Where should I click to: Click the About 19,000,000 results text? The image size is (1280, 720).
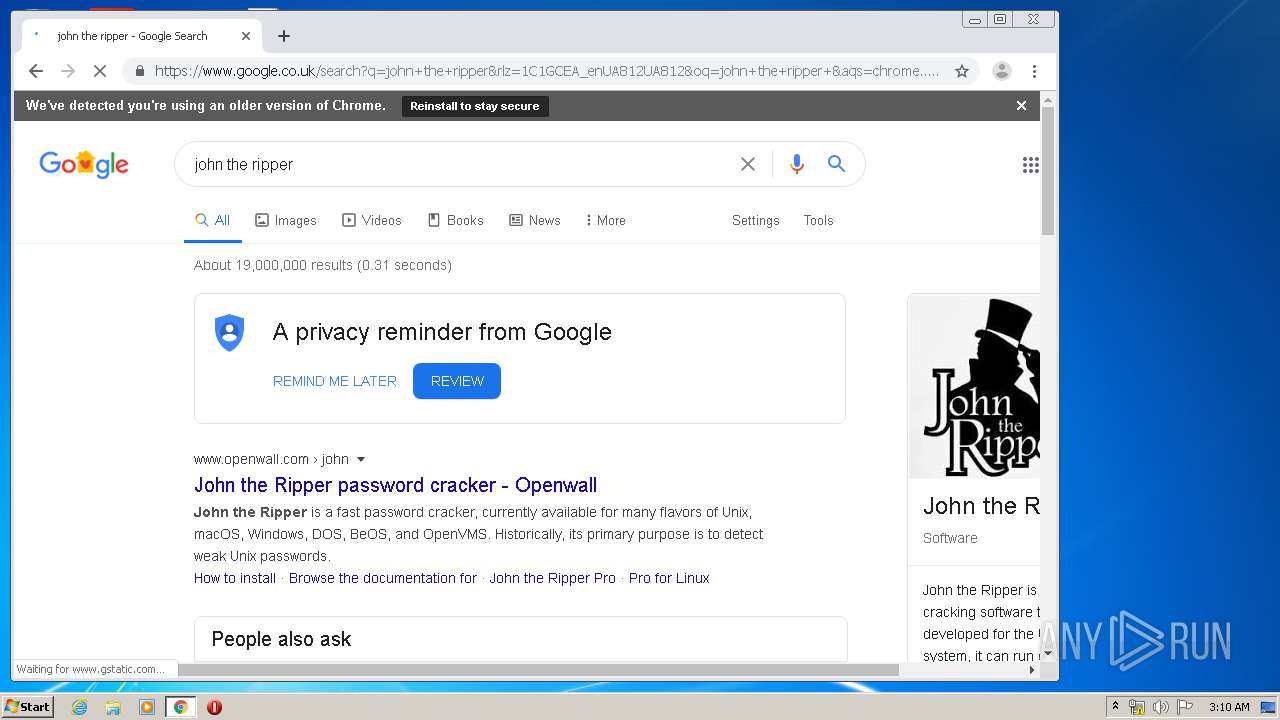pyautogui.click(x=323, y=265)
